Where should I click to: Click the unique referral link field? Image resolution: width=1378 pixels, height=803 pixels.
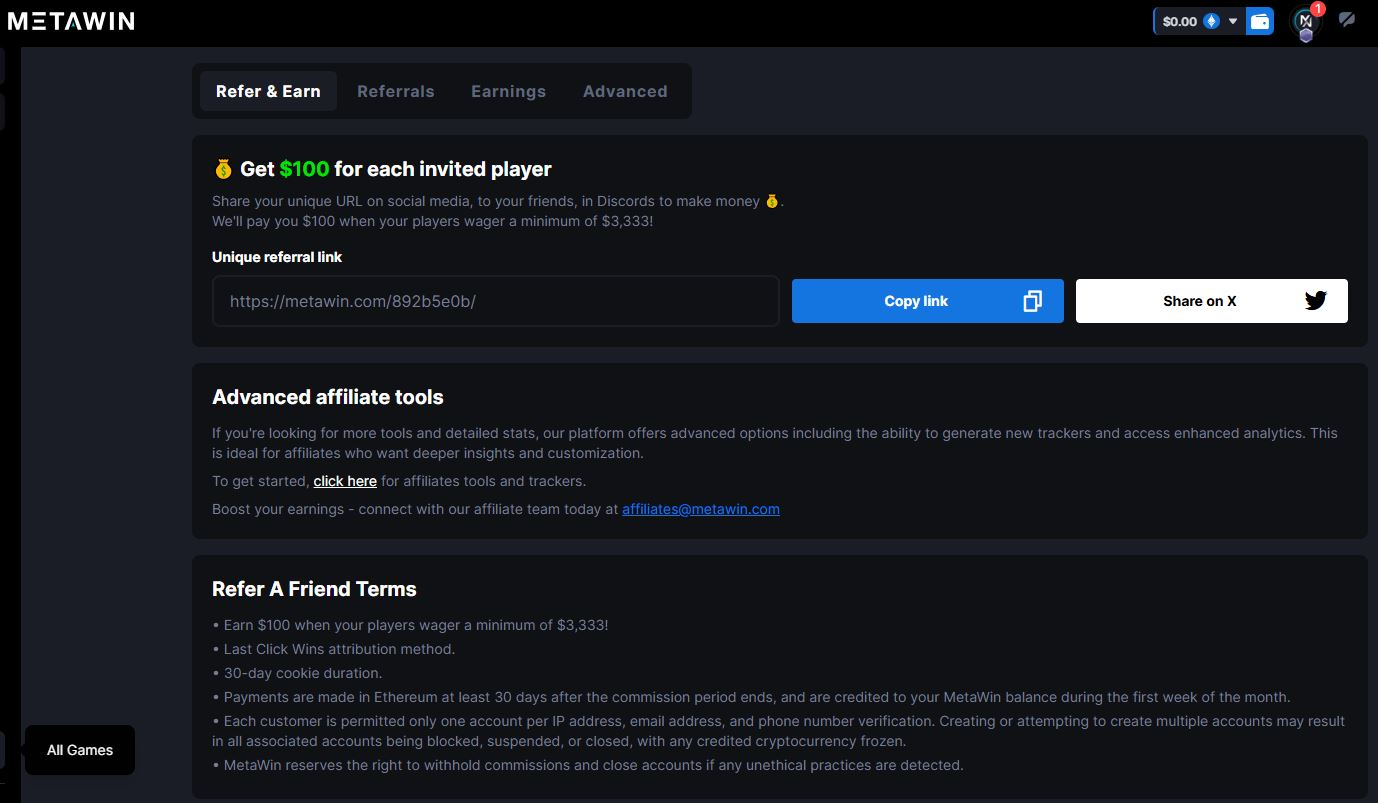click(495, 301)
